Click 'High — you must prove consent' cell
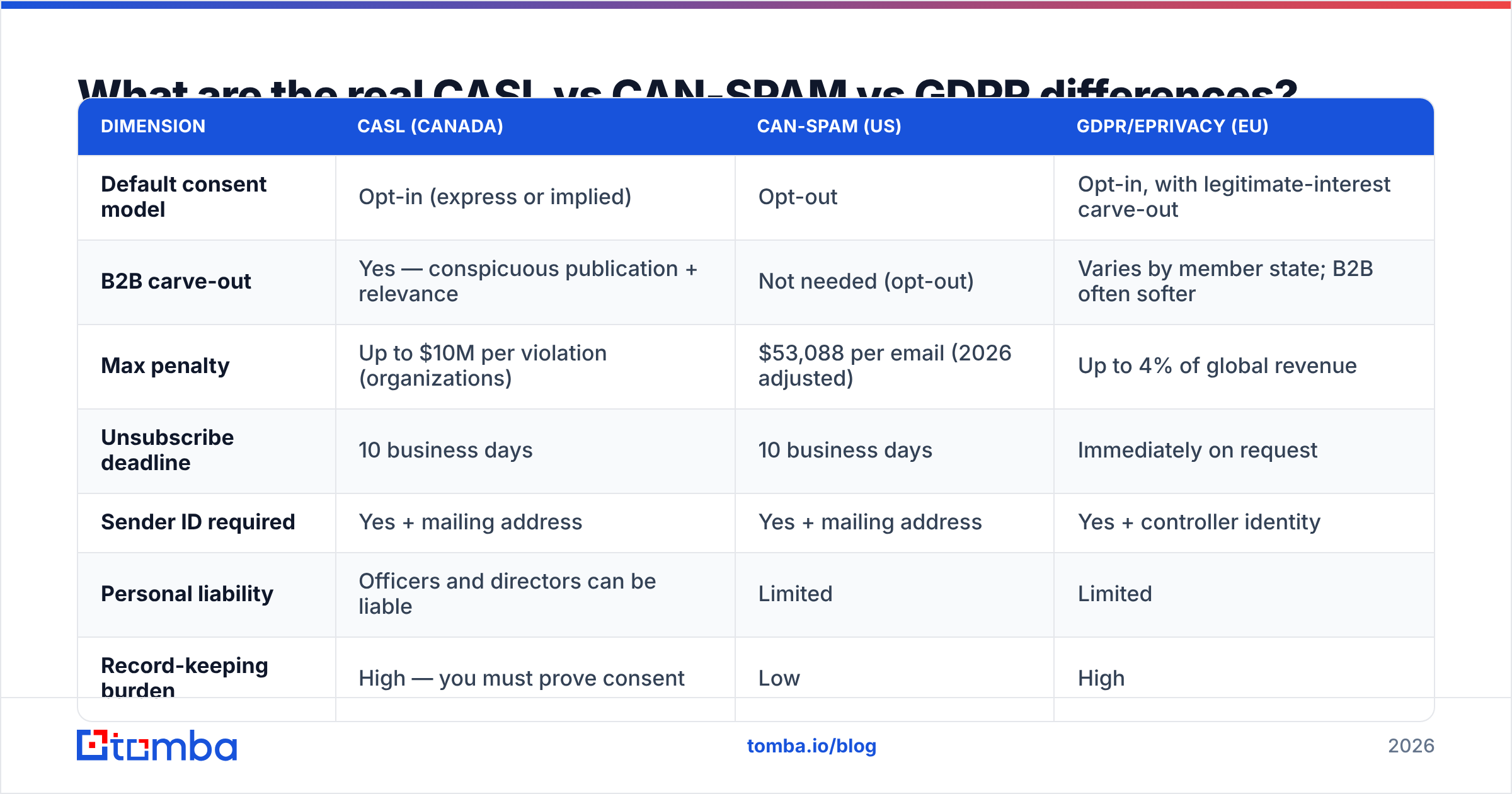Screen dimensions: 1512x794 [521, 678]
